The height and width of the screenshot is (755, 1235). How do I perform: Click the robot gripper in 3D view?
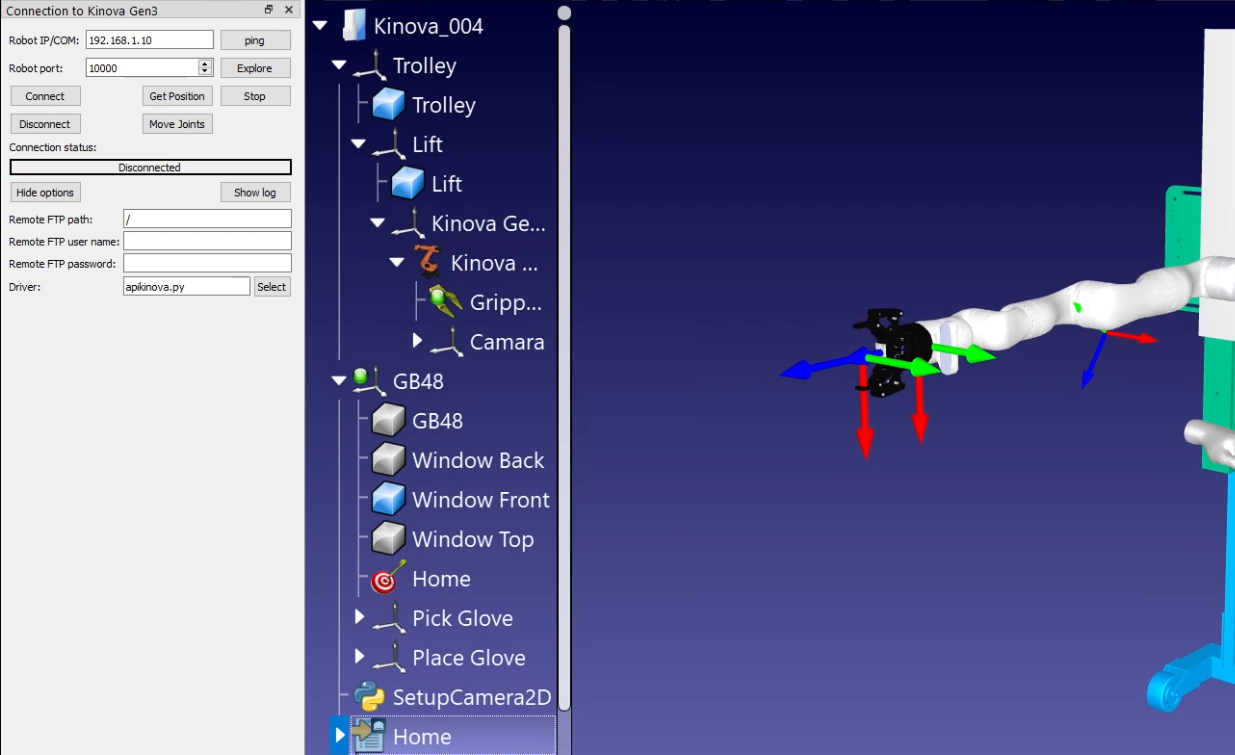click(x=892, y=352)
